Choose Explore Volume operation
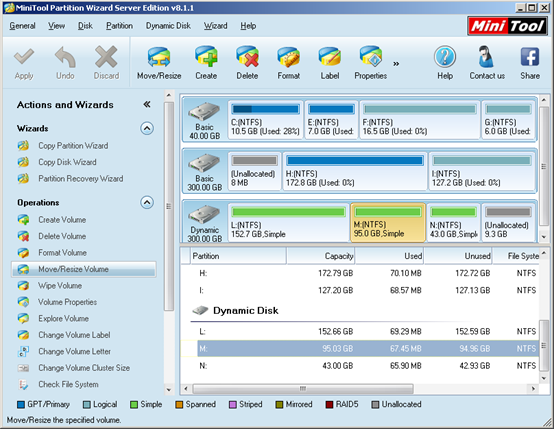This screenshot has width=554, height=429. tap(63, 318)
